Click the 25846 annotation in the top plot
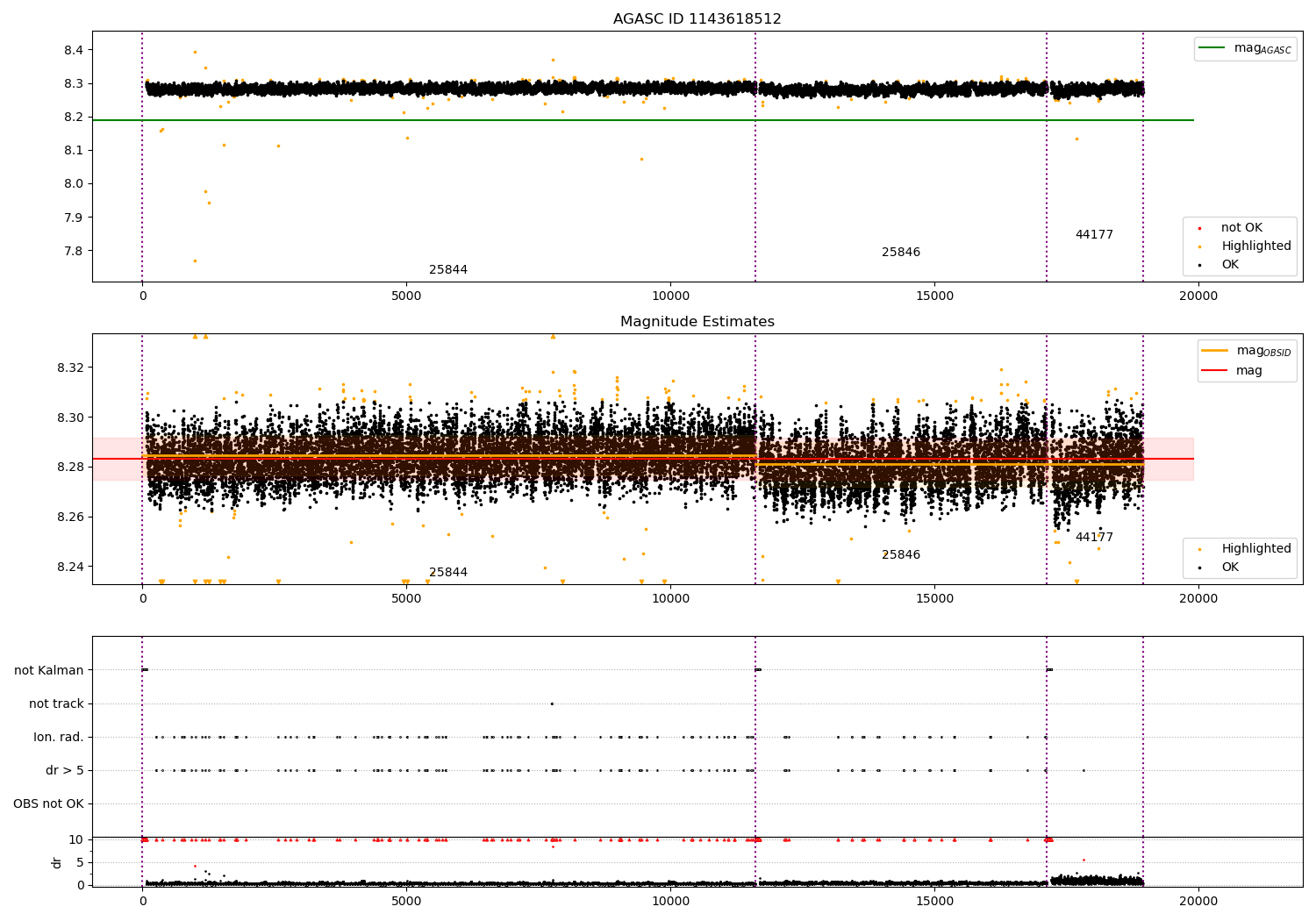 click(x=901, y=253)
